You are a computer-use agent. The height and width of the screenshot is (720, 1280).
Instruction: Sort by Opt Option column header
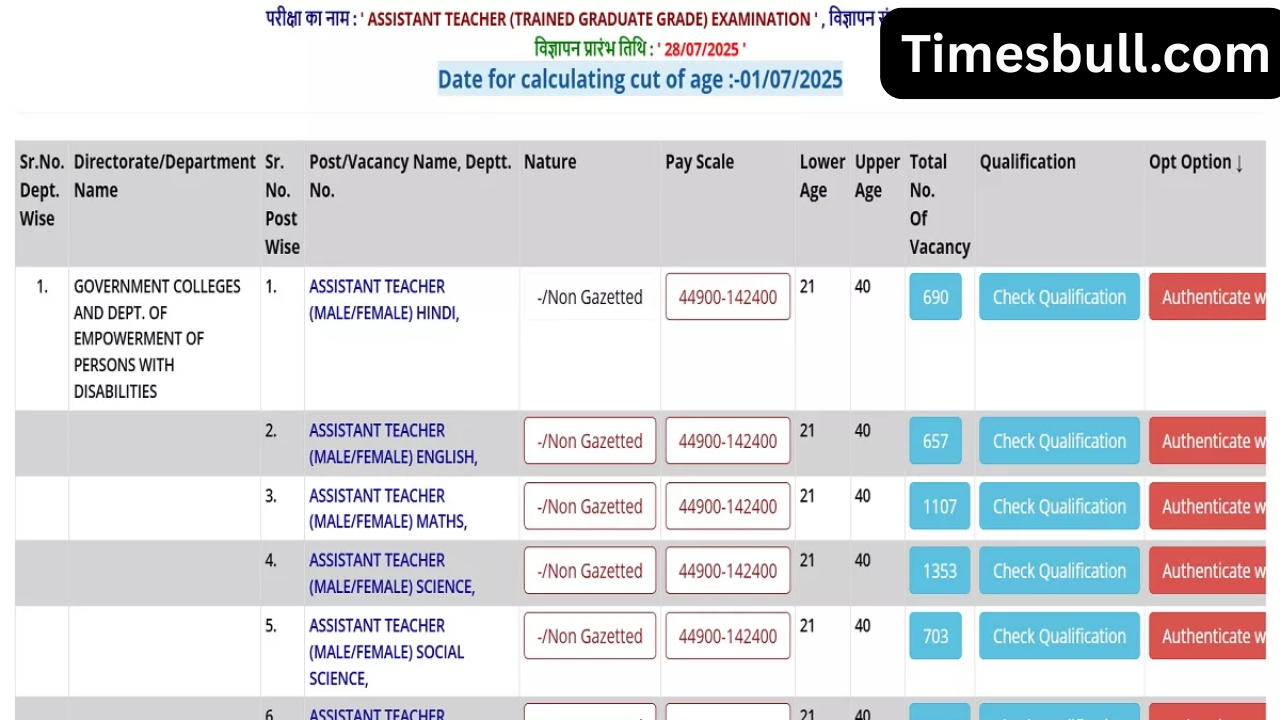coord(1195,162)
